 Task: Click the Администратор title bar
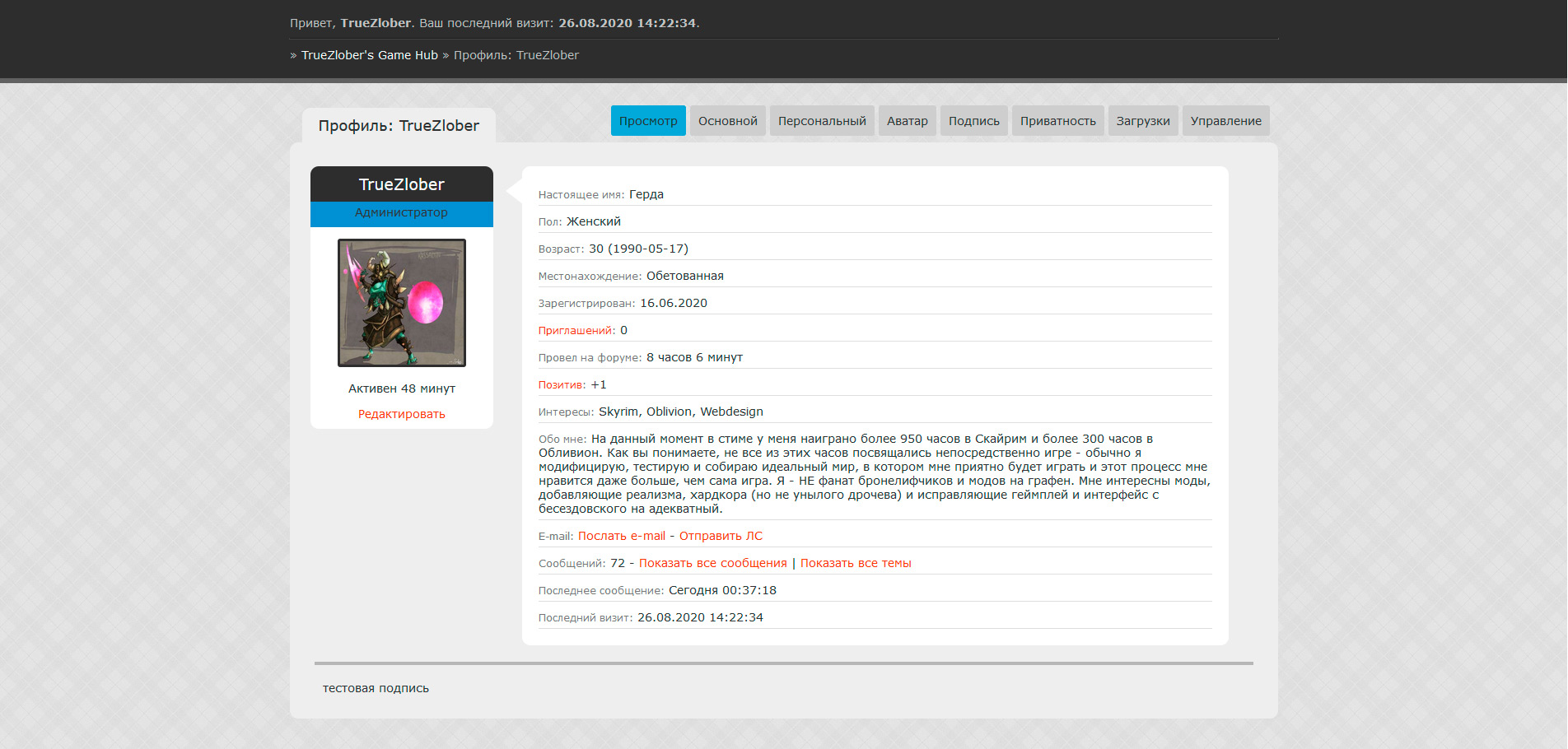tap(402, 212)
